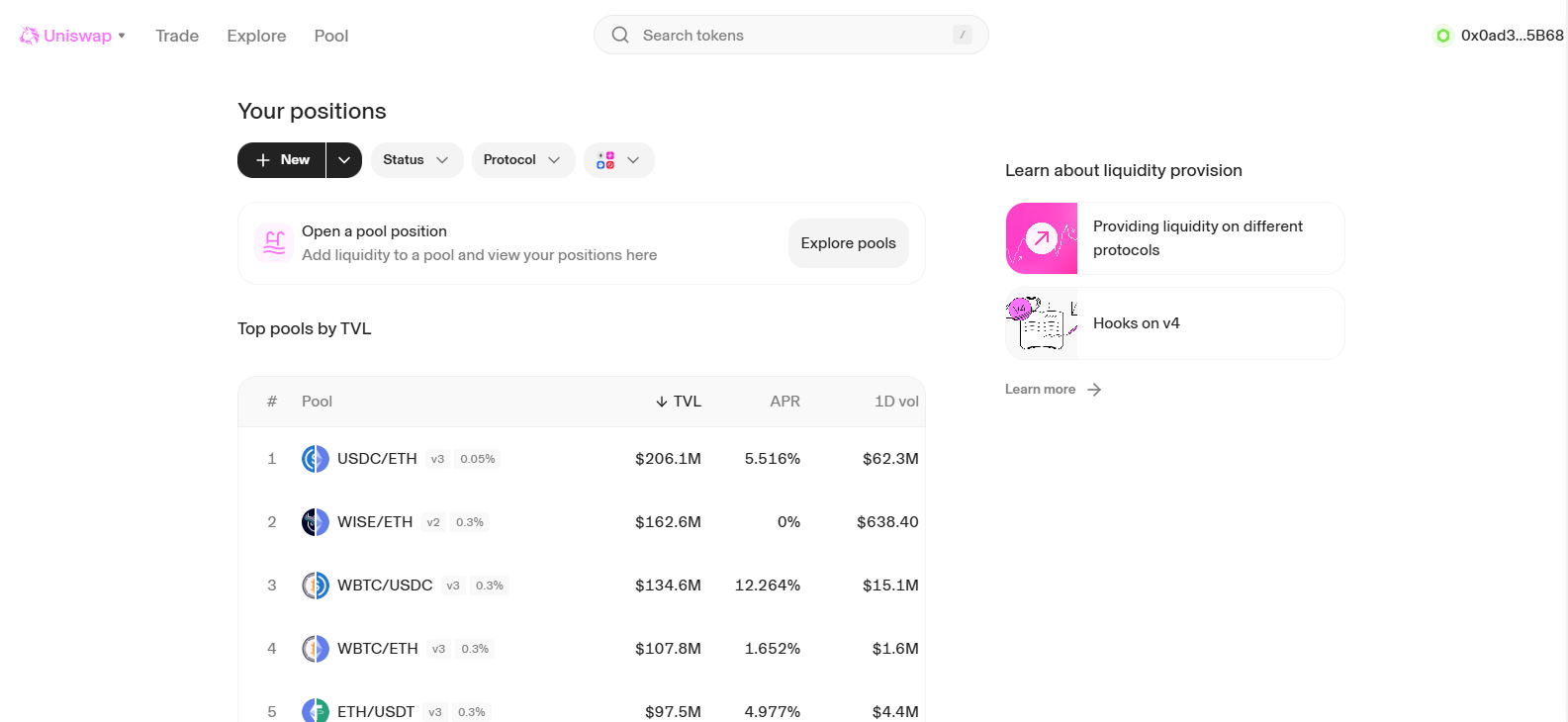This screenshot has height=722, width=1568.
Task: Sort pools by 1D vol column
Action: click(x=896, y=402)
